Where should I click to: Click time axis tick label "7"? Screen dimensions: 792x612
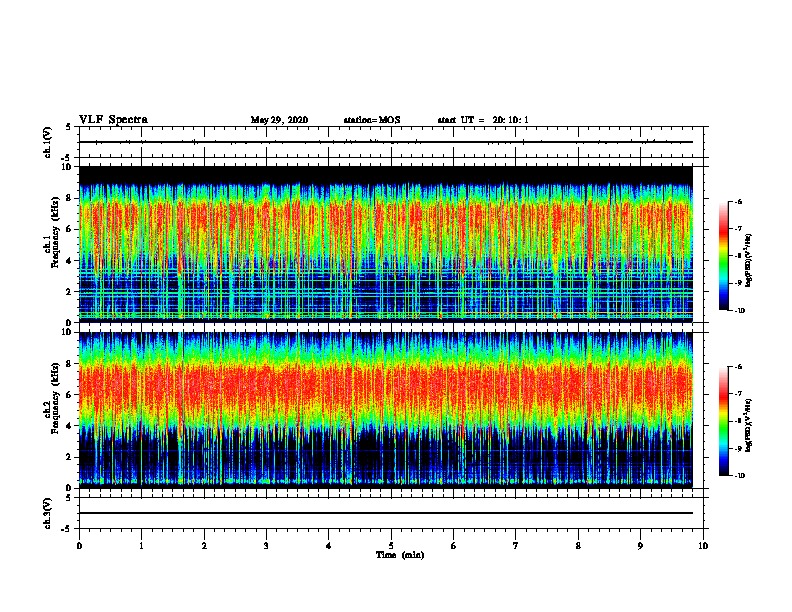[516, 546]
